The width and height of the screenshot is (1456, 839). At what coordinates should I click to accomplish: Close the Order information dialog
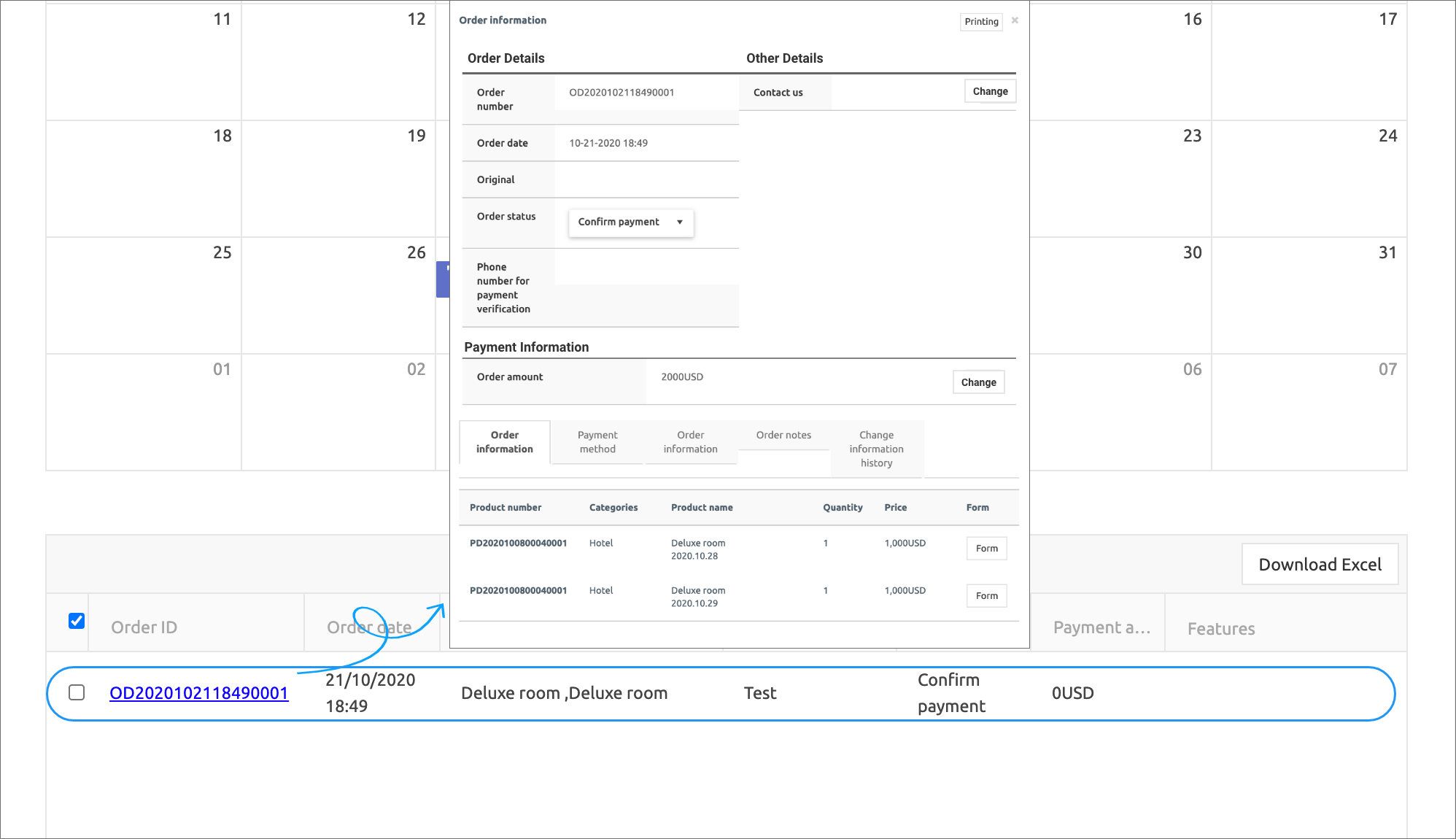1015,20
